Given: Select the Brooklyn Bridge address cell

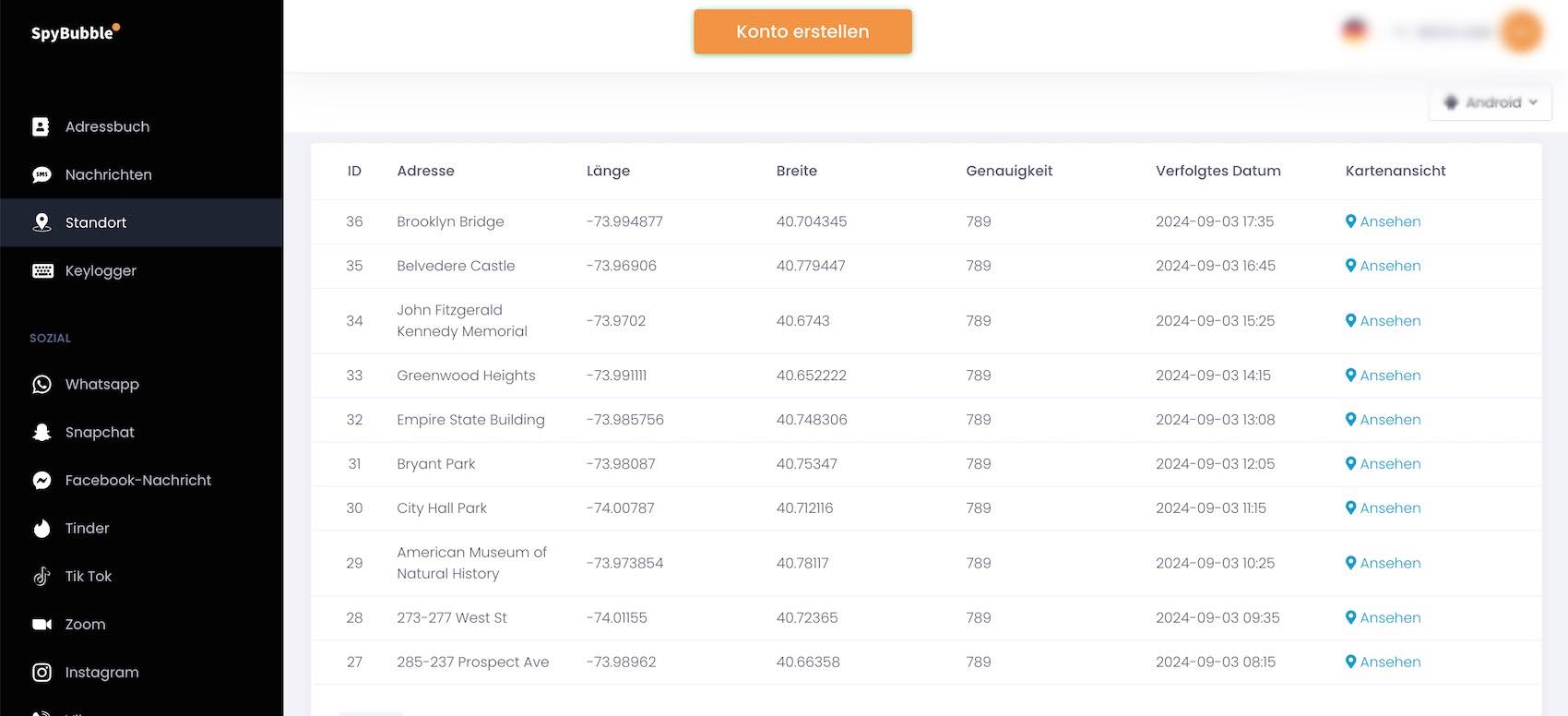Looking at the screenshot, I should click(450, 221).
